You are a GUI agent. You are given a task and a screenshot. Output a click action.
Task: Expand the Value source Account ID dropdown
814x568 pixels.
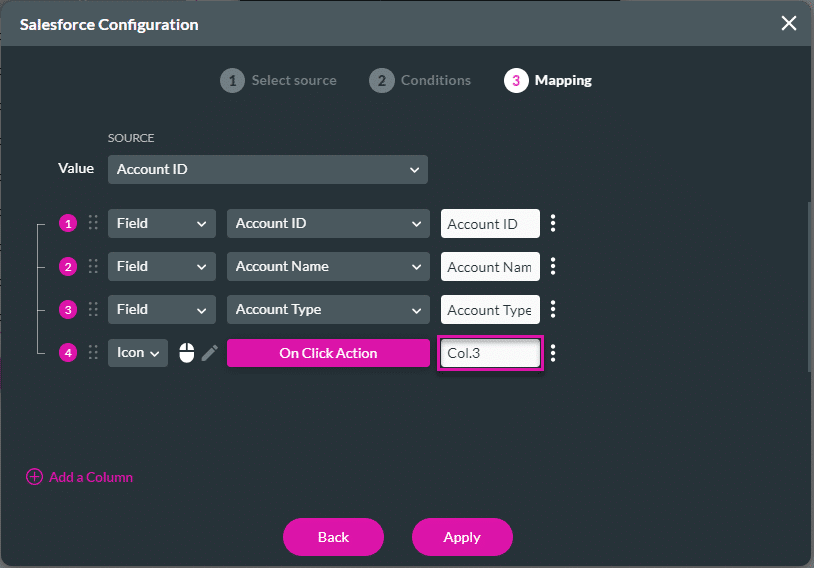tap(267, 169)
